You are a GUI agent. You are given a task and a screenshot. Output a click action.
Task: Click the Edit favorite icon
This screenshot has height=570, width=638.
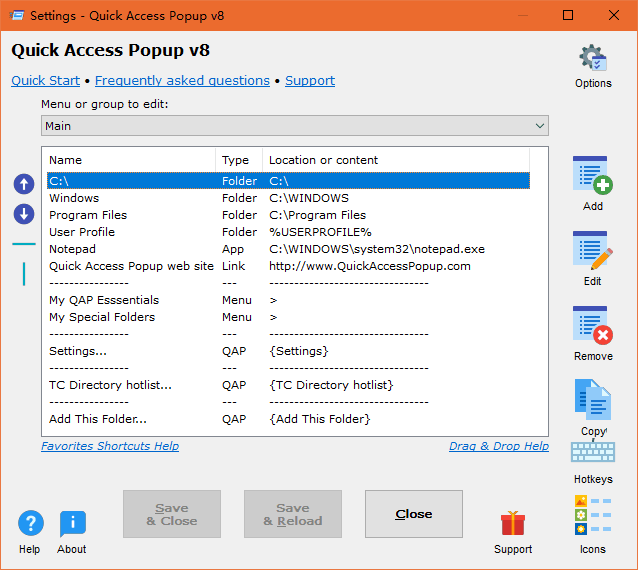[x=593, y=252]
